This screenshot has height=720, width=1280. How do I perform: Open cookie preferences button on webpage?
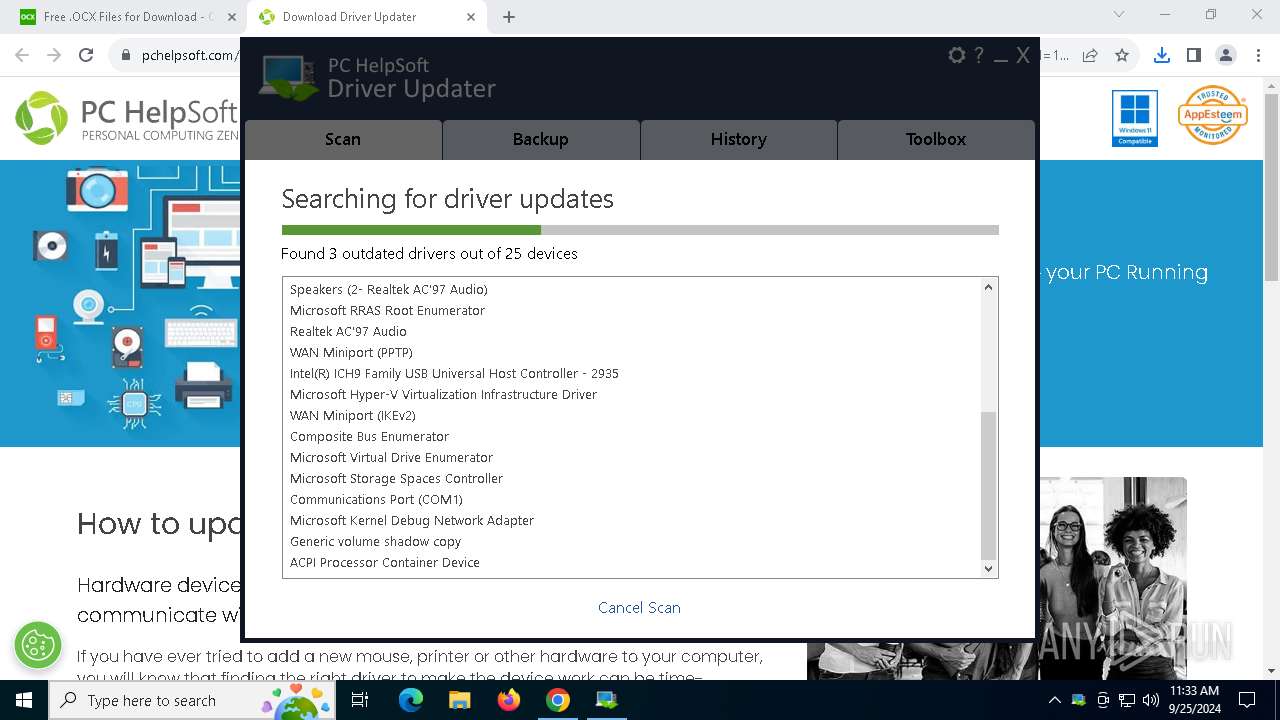coord(38,645)
